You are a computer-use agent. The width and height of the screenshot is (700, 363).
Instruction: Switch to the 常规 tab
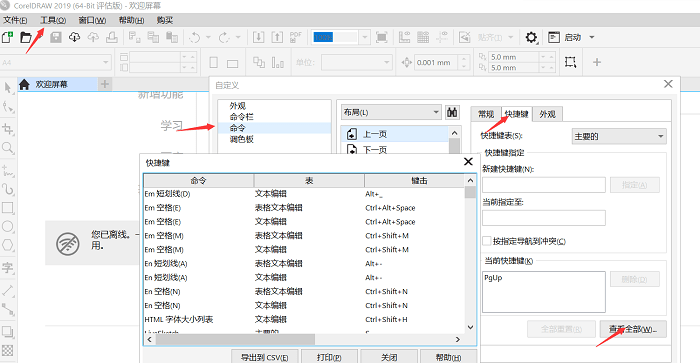(x=486, y=114)
